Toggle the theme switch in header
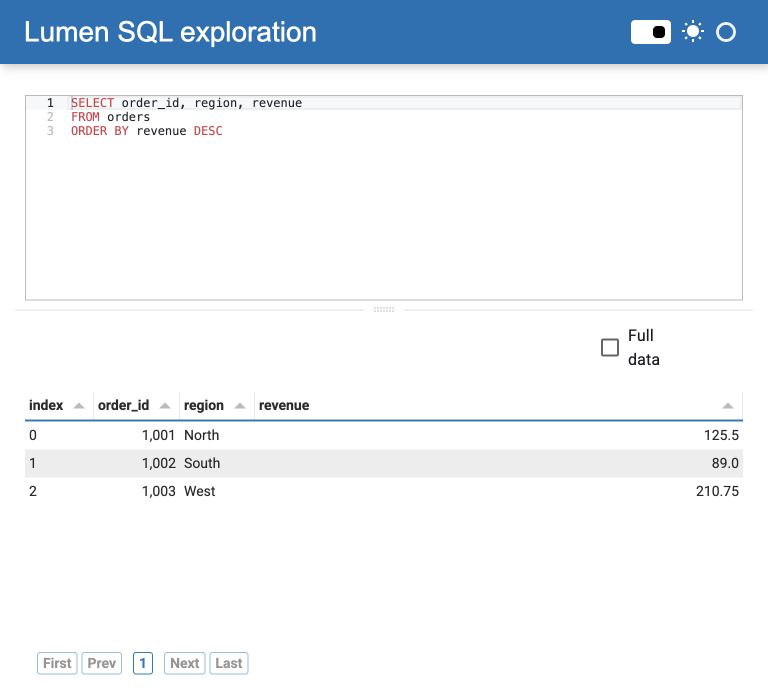 pyautogui.click(x=650, y=32)
